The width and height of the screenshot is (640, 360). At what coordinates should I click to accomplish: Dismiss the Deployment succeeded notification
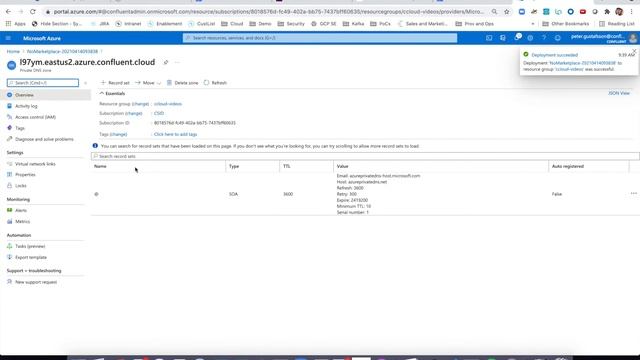pos(634,51)
